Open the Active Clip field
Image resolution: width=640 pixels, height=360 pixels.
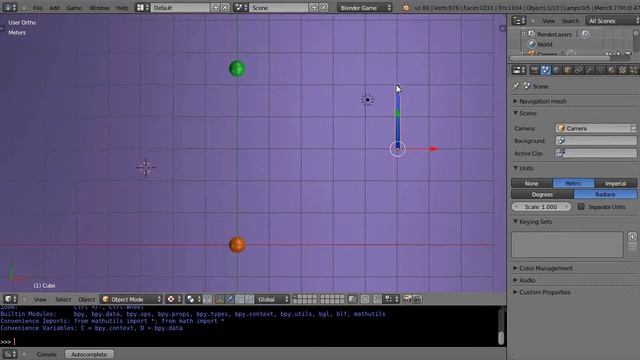[596, 153]
